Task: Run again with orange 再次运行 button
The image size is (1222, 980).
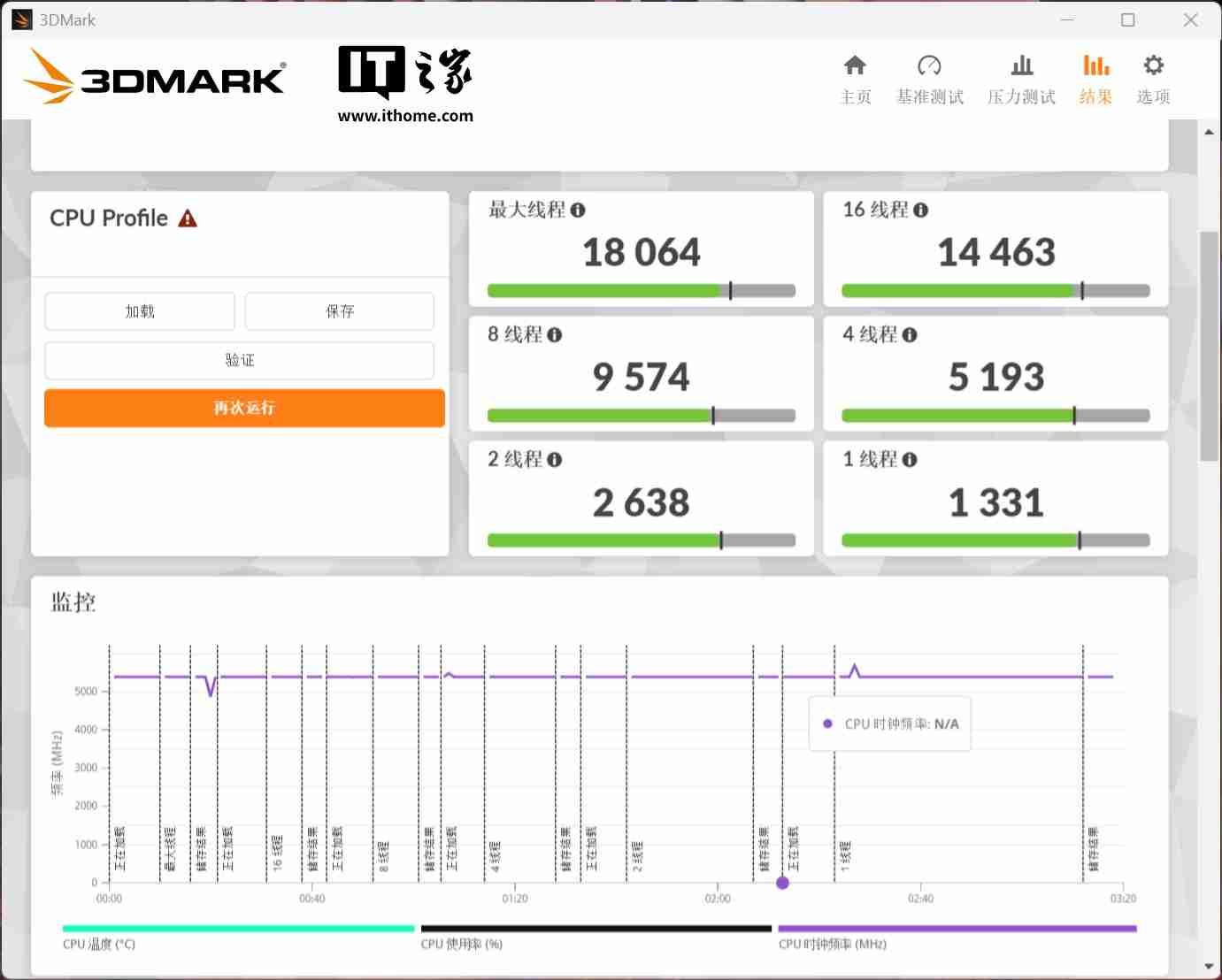Action: pos(244,408)
